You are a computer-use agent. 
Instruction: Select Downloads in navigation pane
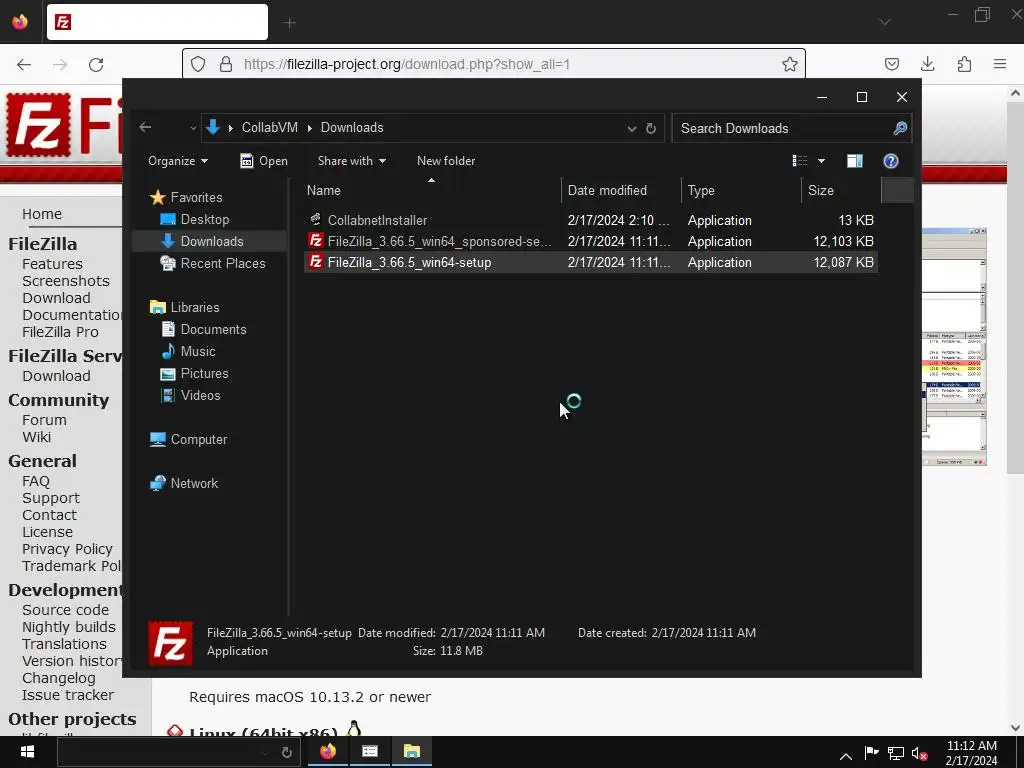click(212, 241)
